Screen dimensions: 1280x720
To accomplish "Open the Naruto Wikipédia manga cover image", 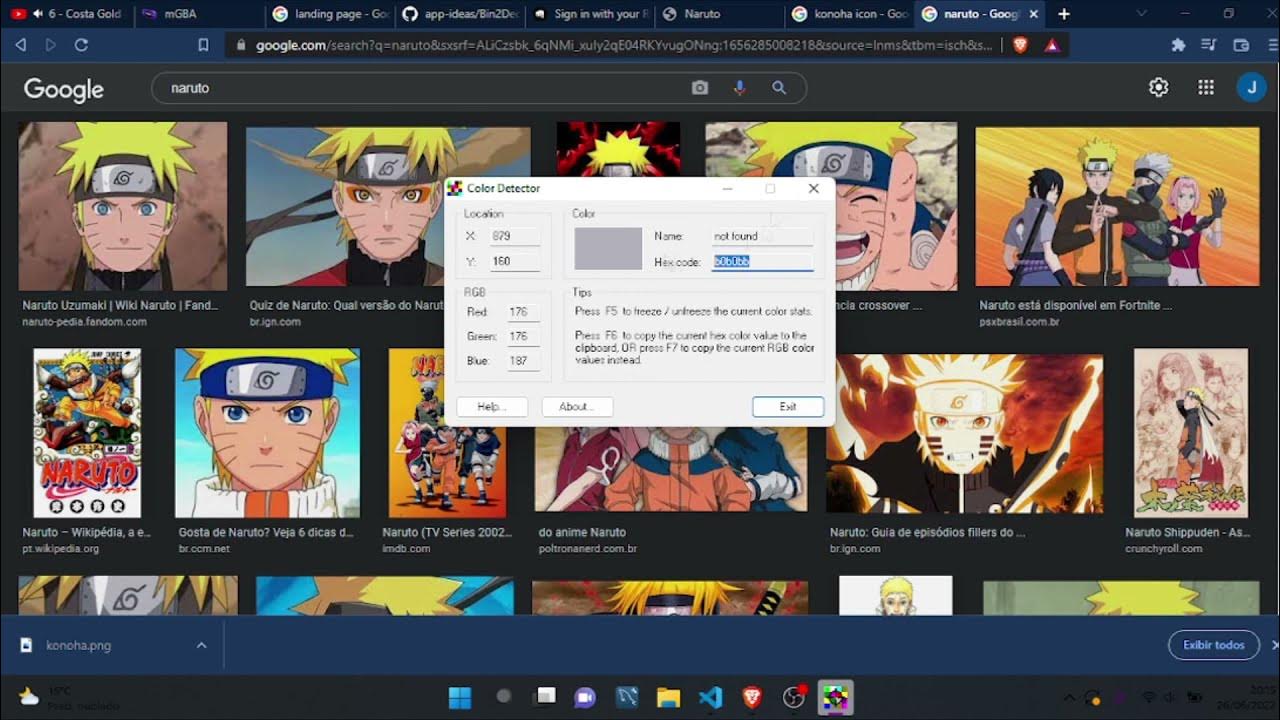I will pyautogui.click(x=87, y=432).
